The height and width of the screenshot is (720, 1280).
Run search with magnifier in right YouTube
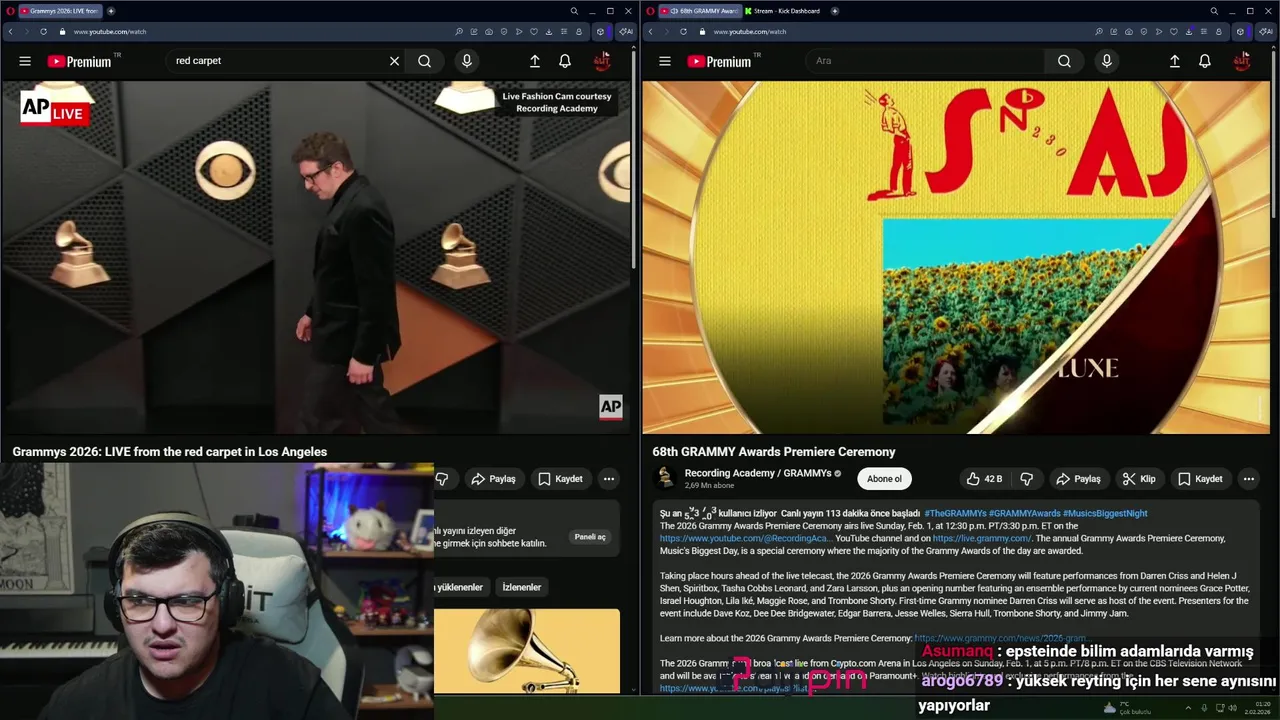[1064, 61]
